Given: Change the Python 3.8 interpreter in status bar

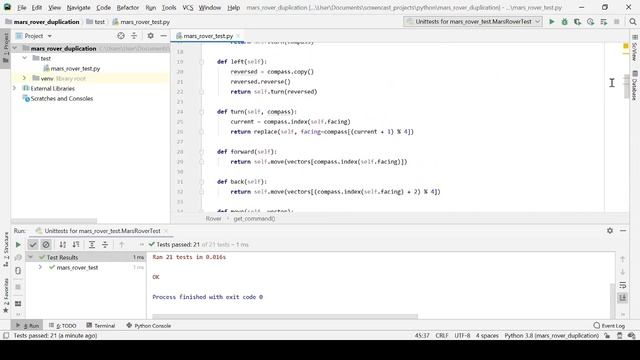Looking at the screenshot, I should pyautogui.click(x=551, y=336).
